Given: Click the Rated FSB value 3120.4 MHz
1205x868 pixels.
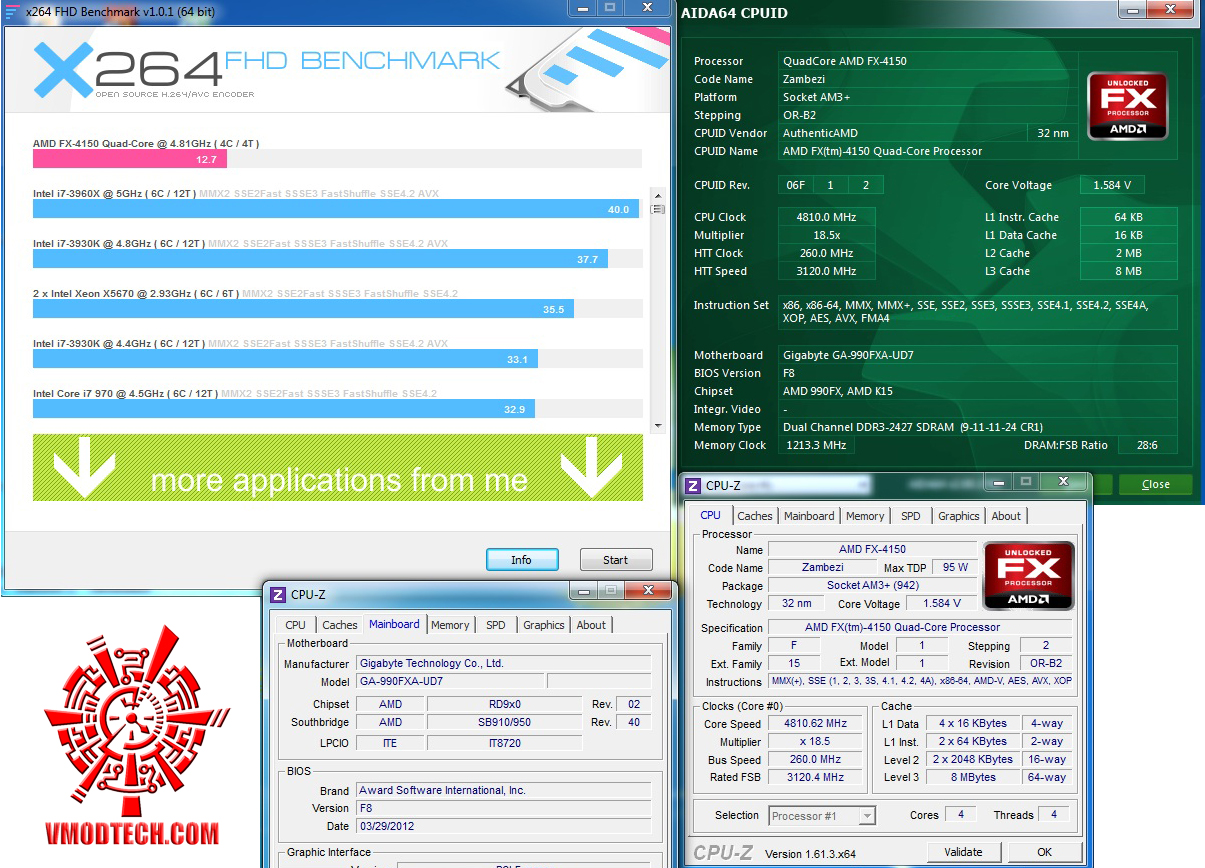Looking at the screenshot, I should click(817, 778).
